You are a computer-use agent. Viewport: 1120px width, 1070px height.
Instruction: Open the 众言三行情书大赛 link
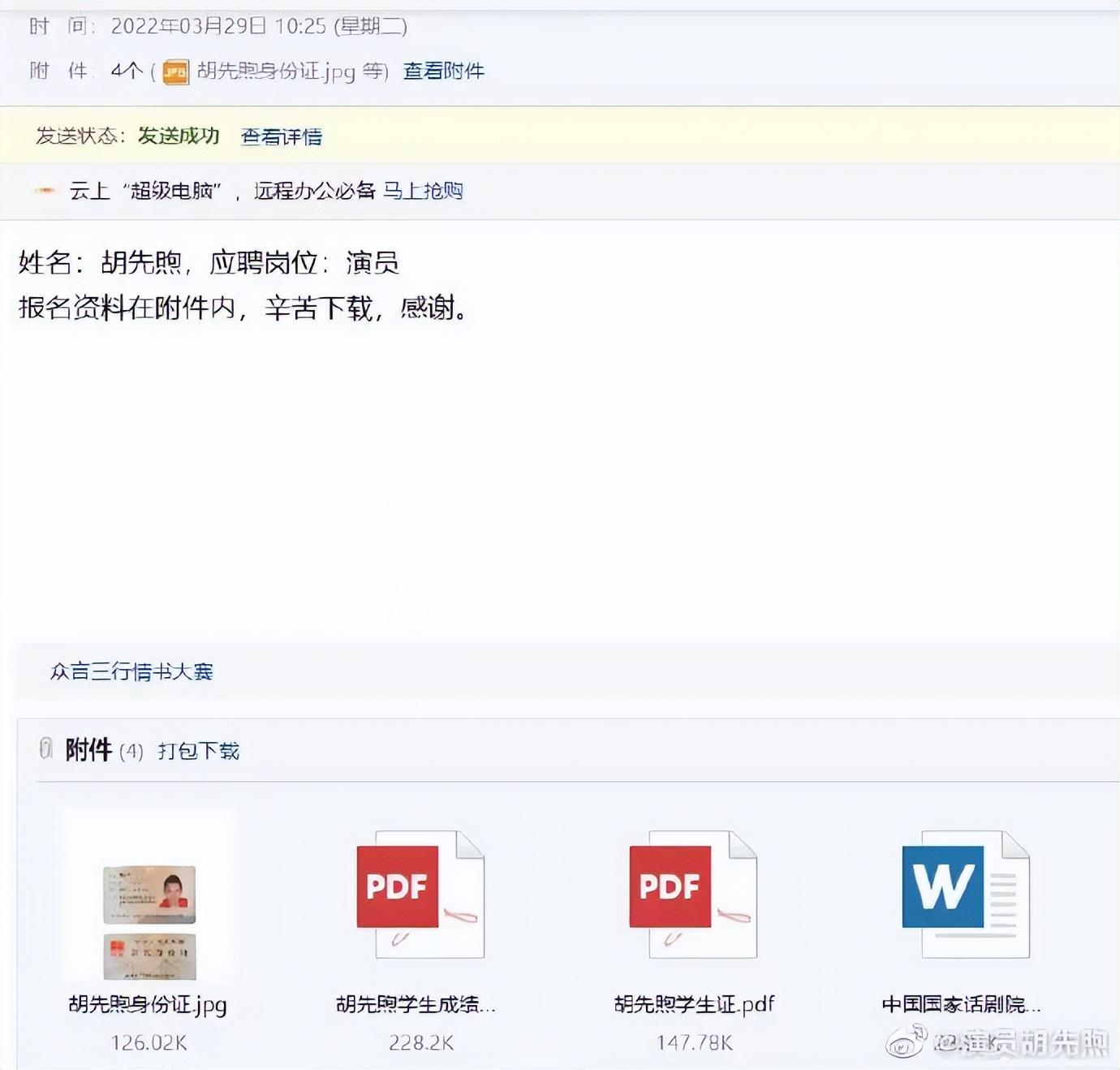point(132,672)
